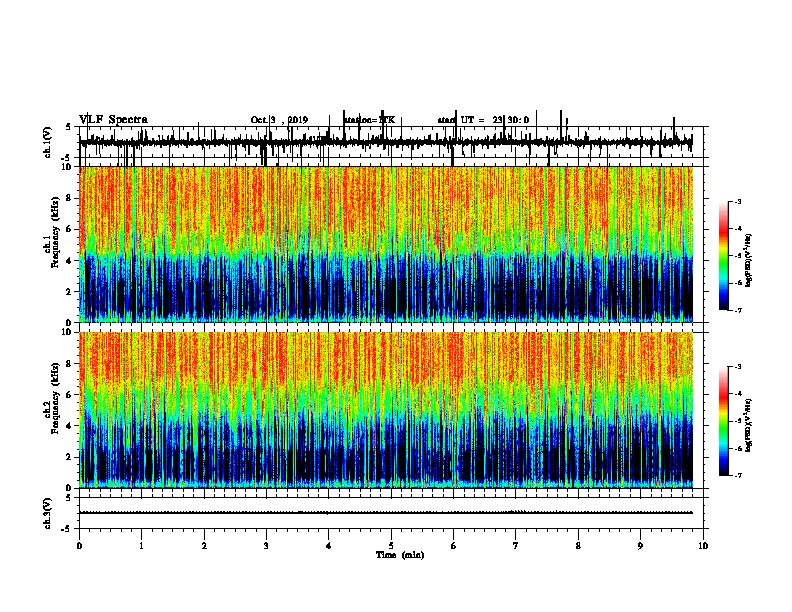
Task: Click time axis tick label "9"
Action: (640, 546)
